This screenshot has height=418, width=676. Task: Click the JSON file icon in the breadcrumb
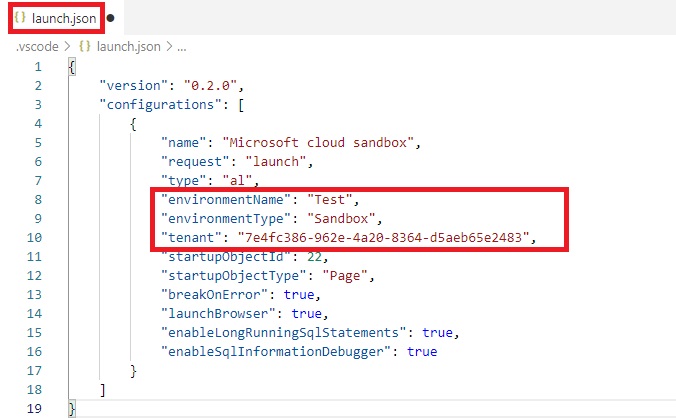[x=85, y=47]
